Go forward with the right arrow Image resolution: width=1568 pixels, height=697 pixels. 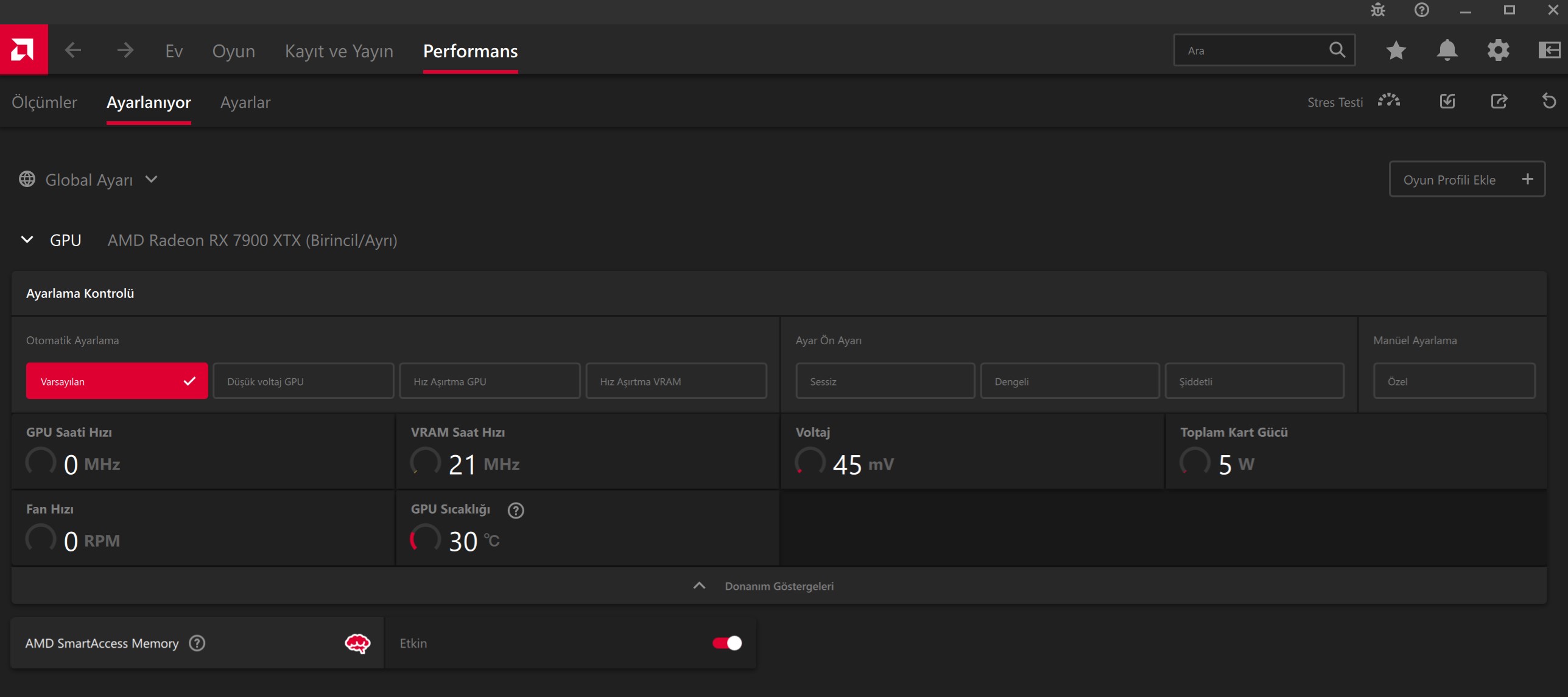pos(125,51)
